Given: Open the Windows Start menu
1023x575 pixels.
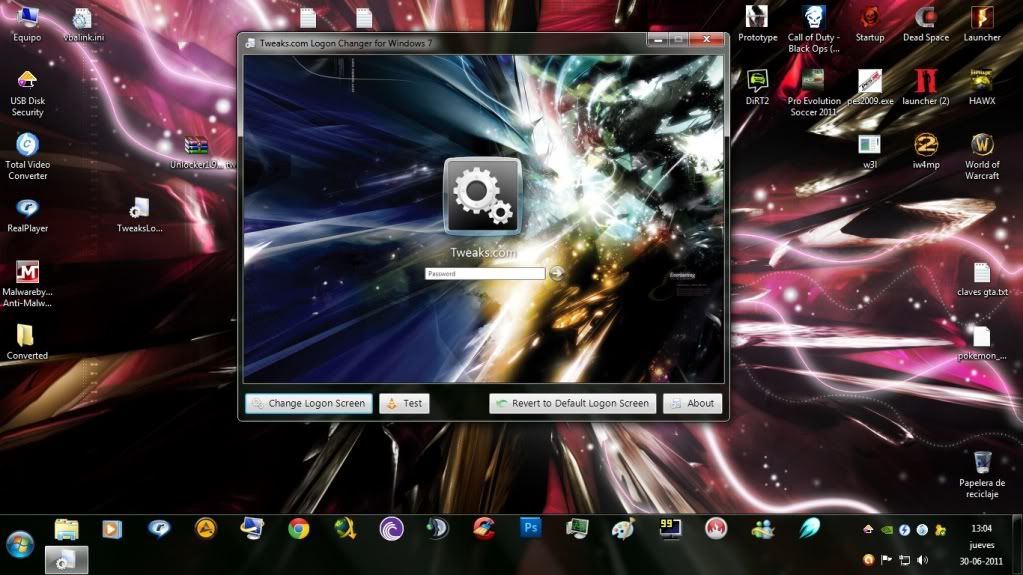Looking at the screenshot, I should (20, 544).
